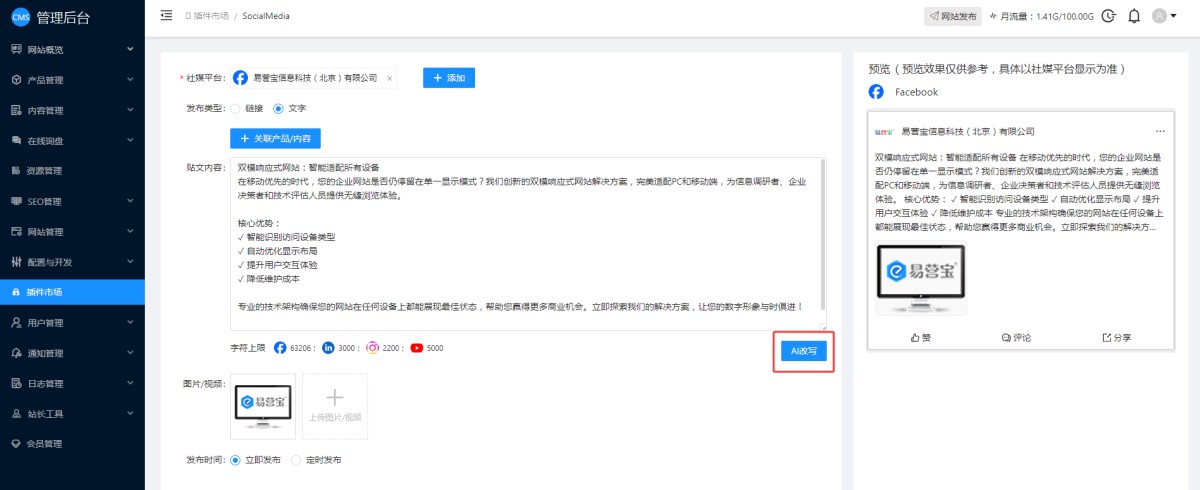Select 资源管理 in sidebar

pos(72,171)
